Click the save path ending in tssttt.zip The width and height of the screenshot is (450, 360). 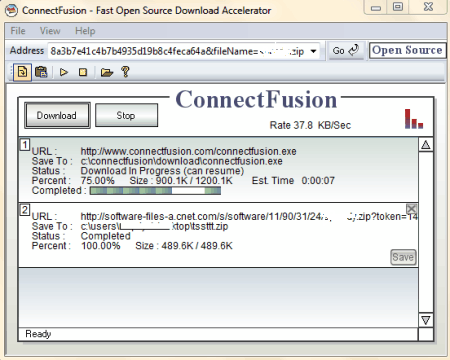pyautogui.click(x=154, y=226)
